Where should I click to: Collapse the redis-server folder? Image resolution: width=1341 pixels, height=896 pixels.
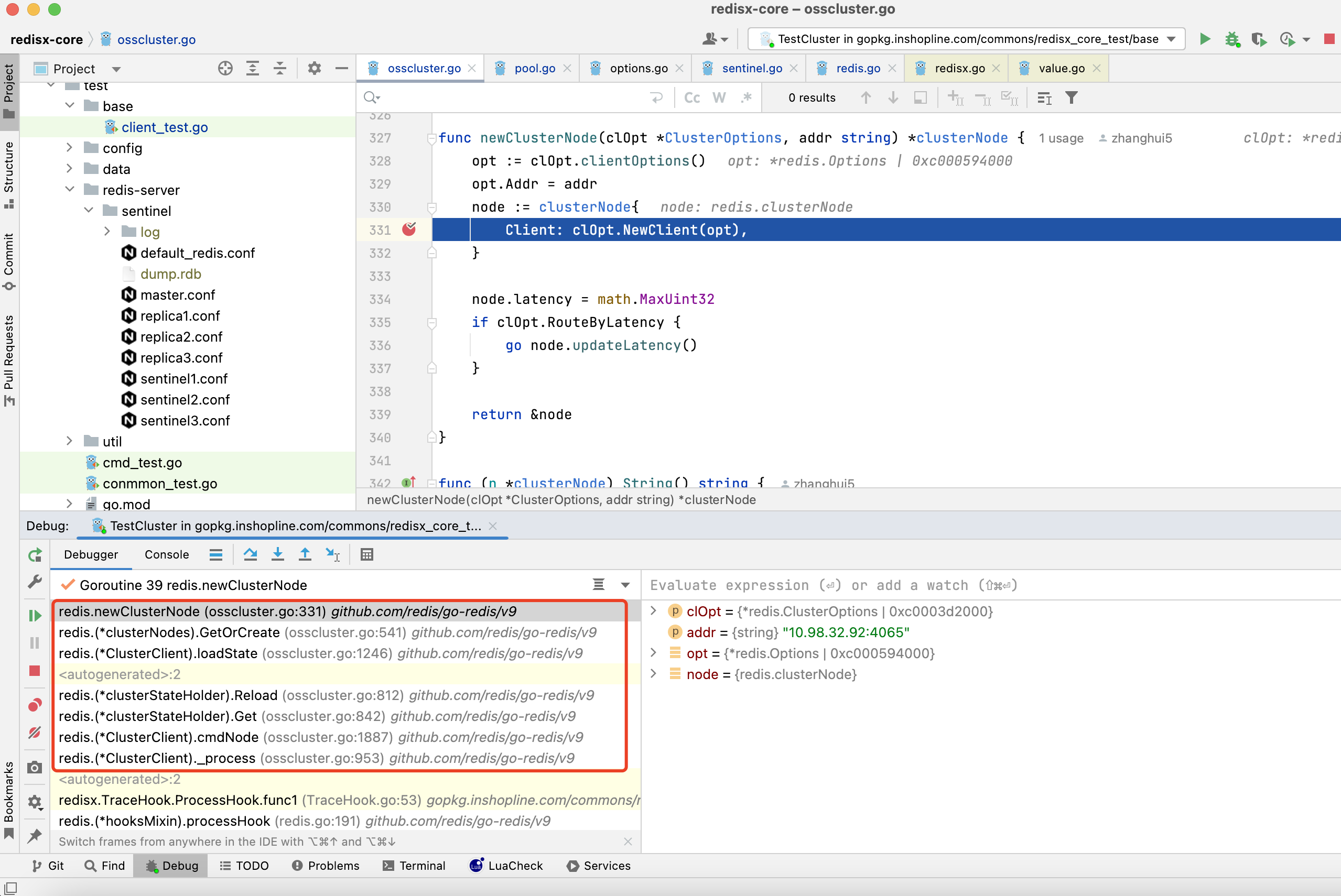click(70, 189)
